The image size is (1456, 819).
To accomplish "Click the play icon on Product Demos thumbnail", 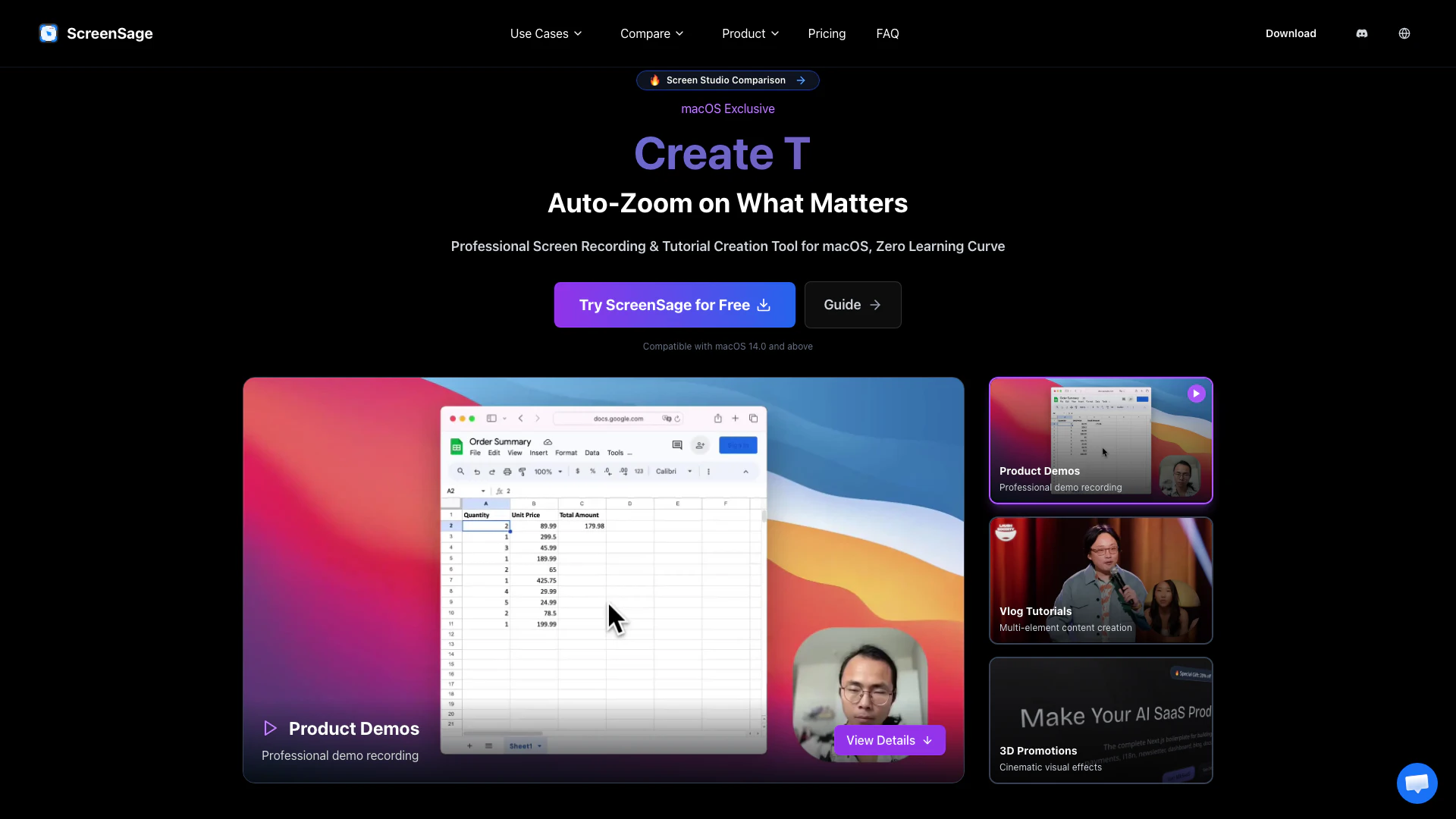I will [1196, 394].
